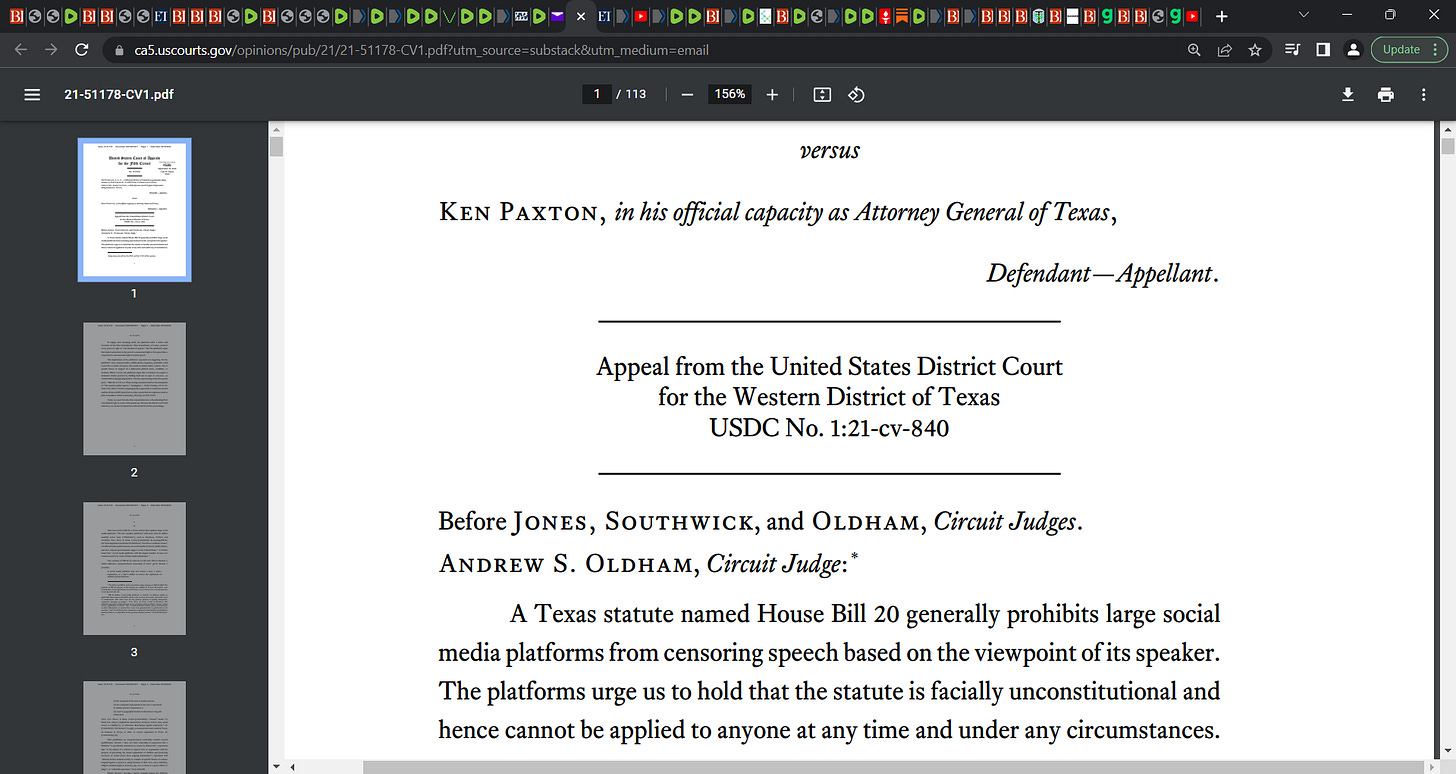This screenshot has height=774, width=1456.
Task: Zoom out with the minus button
Action: click(687, 94)
